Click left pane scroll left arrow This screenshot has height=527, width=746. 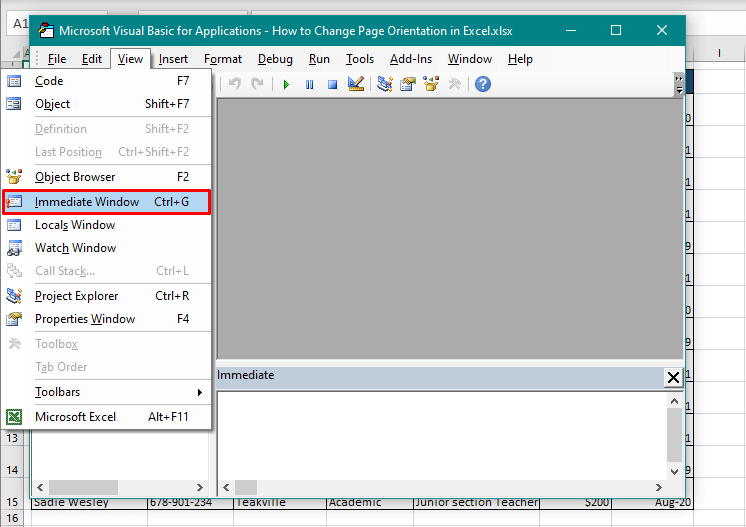point(40,488)
